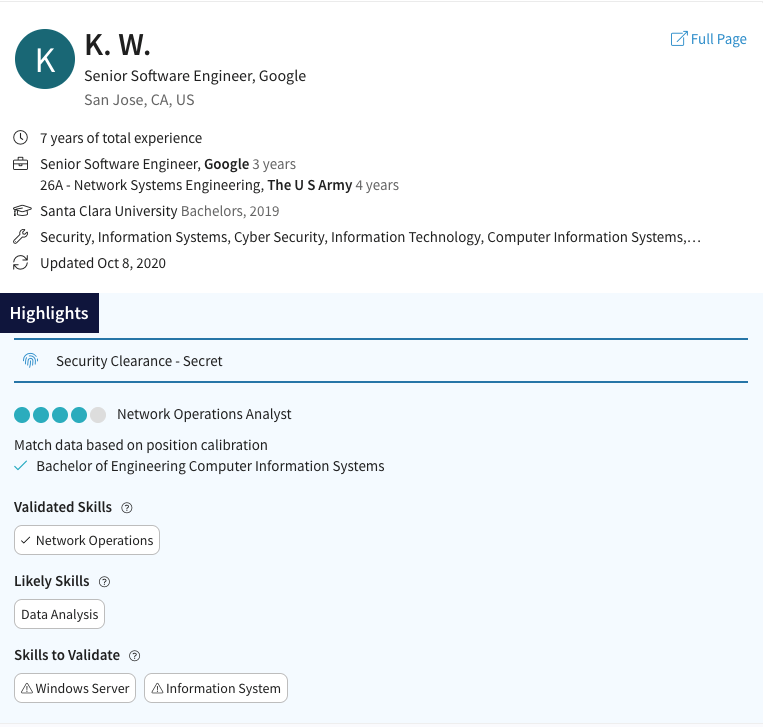This screenshot has height=727, width=763.
Task: Click the Data Analysis skill chip
Action: 59,614
